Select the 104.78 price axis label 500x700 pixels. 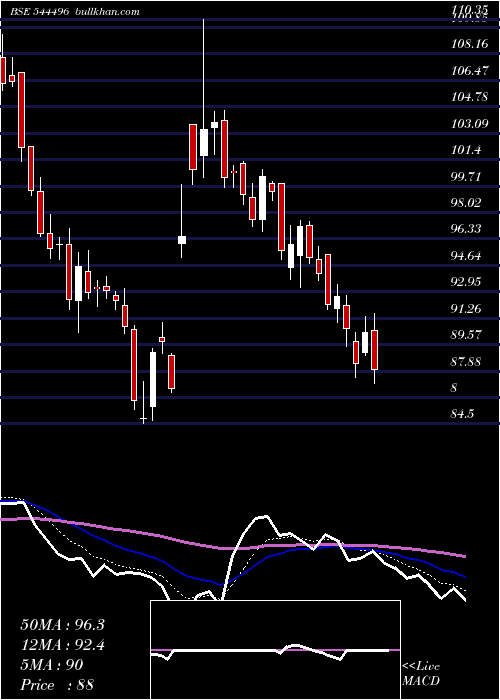(x=469, y=96)
